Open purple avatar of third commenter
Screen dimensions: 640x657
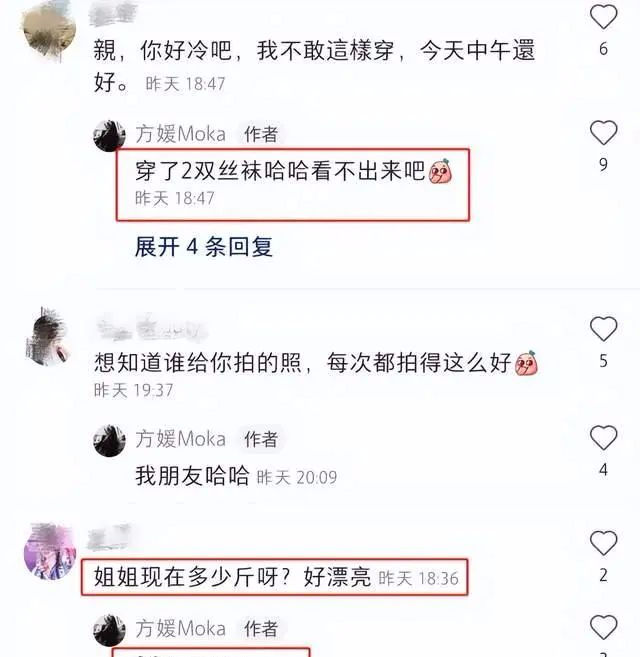50,551
